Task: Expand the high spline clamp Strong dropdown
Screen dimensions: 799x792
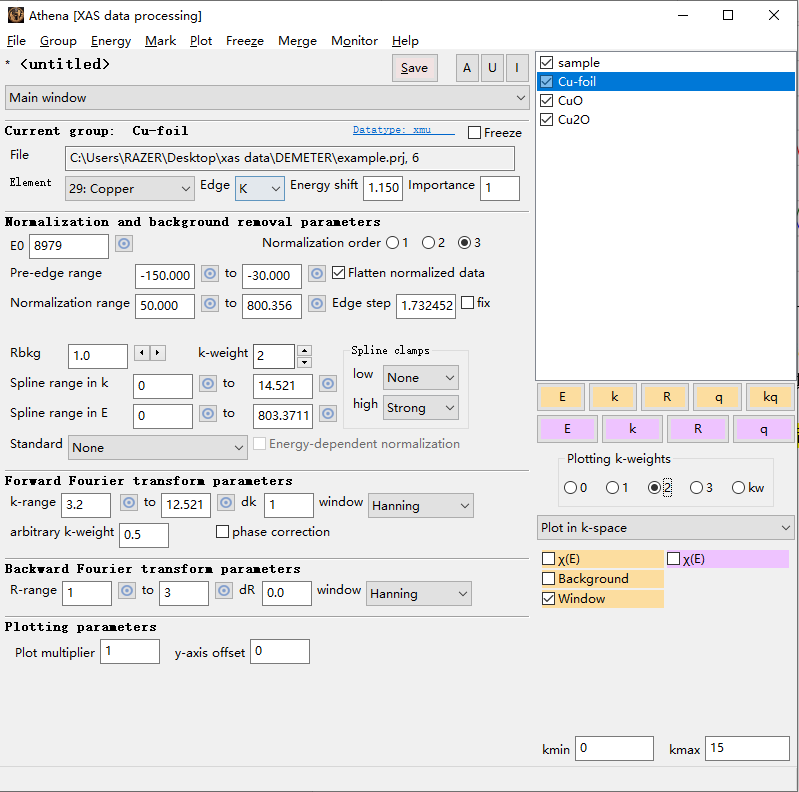Action: coord(420,408)
